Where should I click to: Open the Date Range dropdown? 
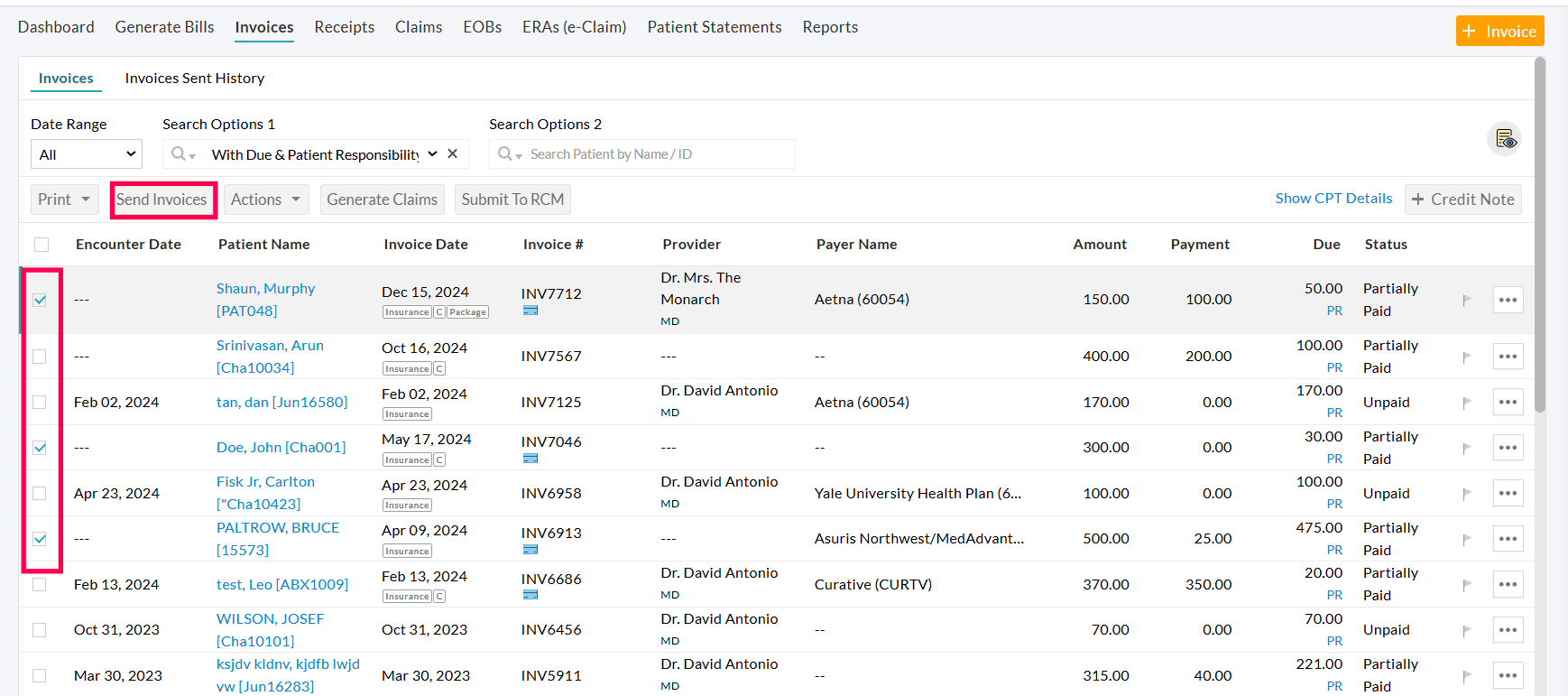tap(87, 154)
